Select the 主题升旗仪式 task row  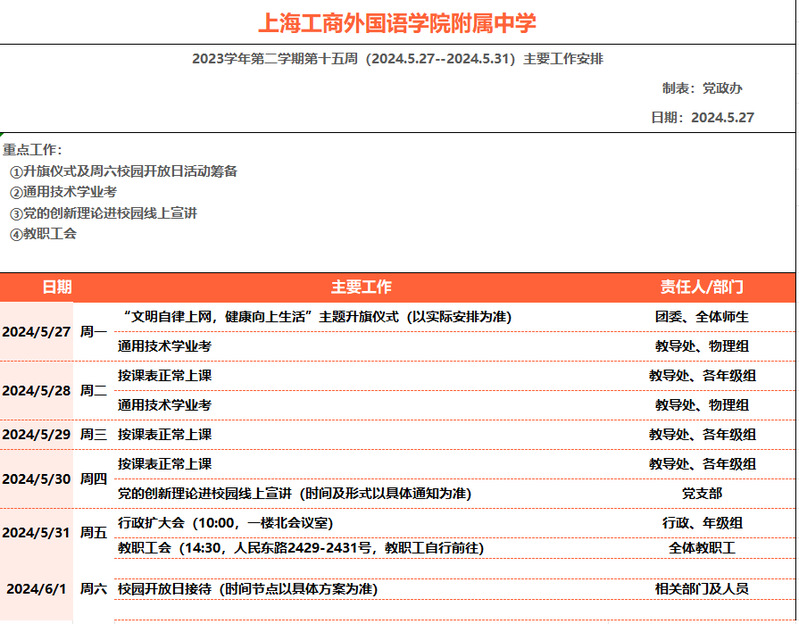316,317
